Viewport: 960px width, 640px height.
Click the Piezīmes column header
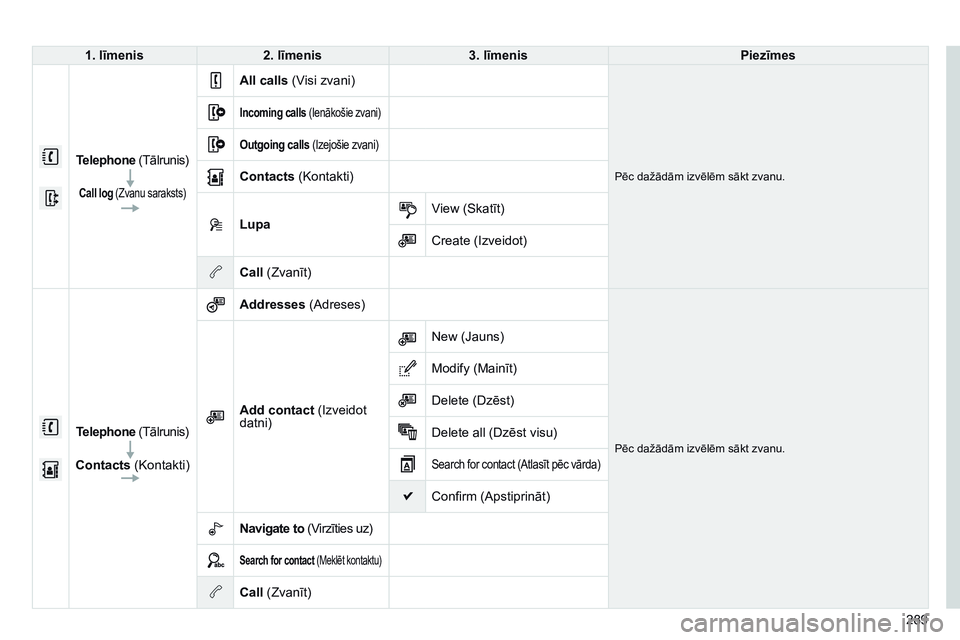(x=768, y=55)
